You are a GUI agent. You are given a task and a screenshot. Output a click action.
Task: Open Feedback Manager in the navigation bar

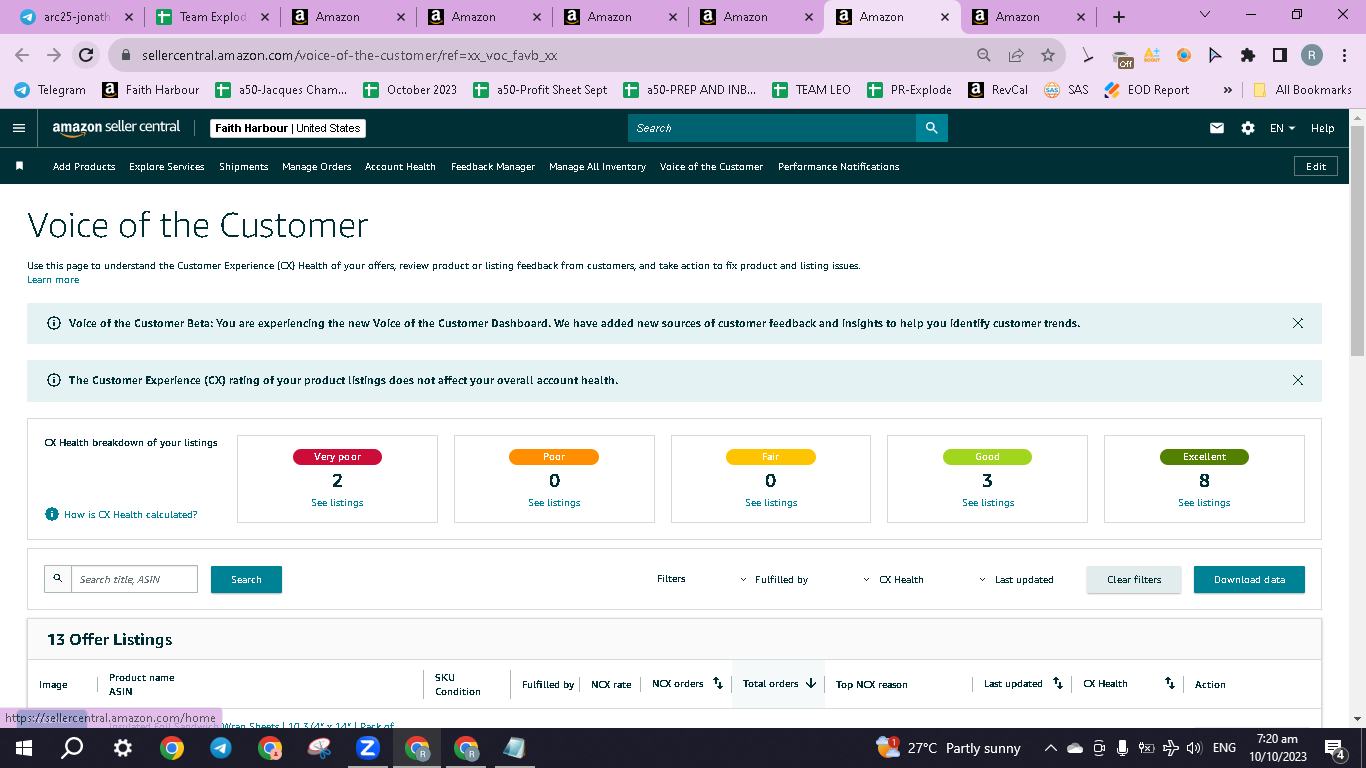(x=493, y=167)
